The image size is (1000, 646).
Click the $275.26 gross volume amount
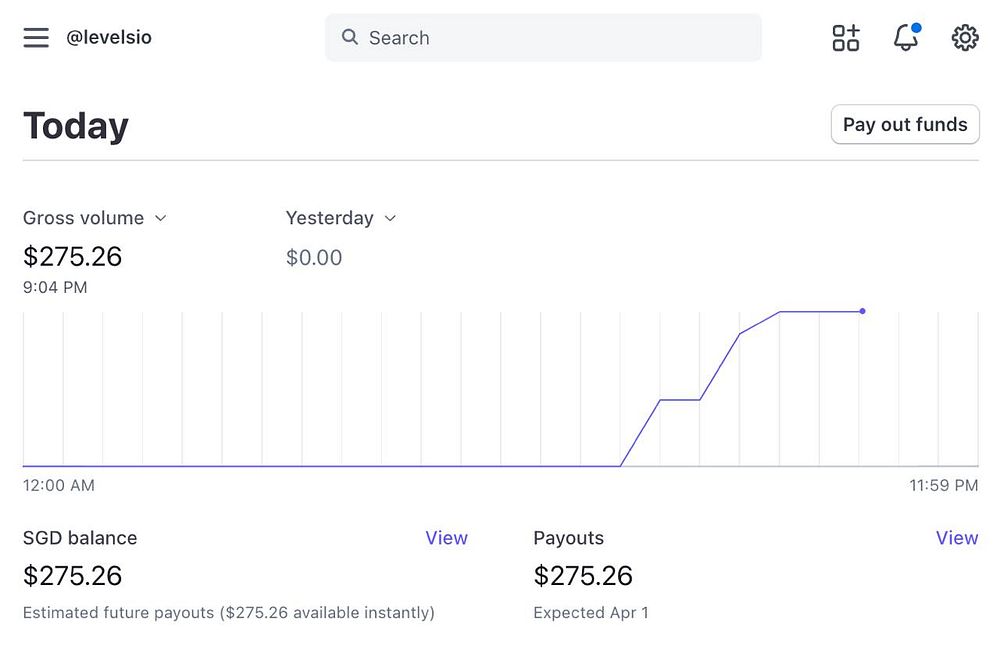click(72, 257)
